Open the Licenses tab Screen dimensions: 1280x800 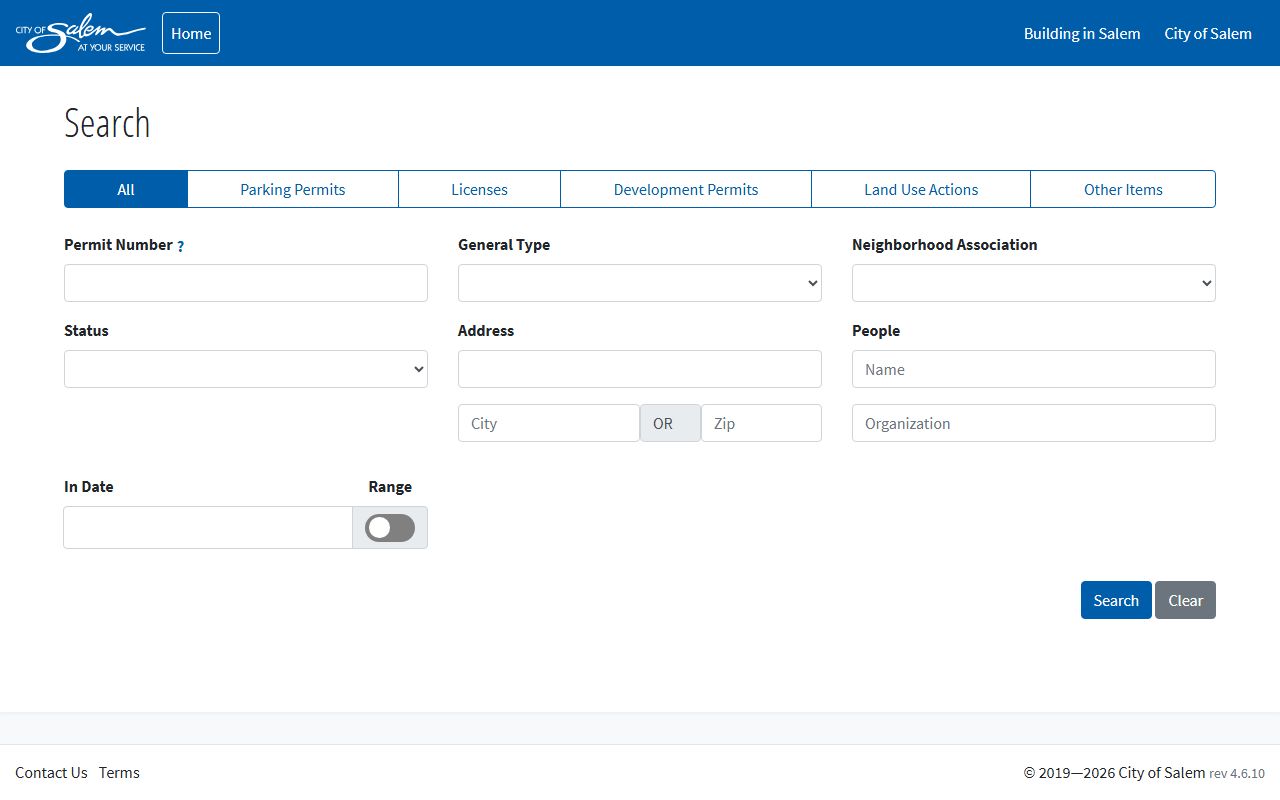479,189
